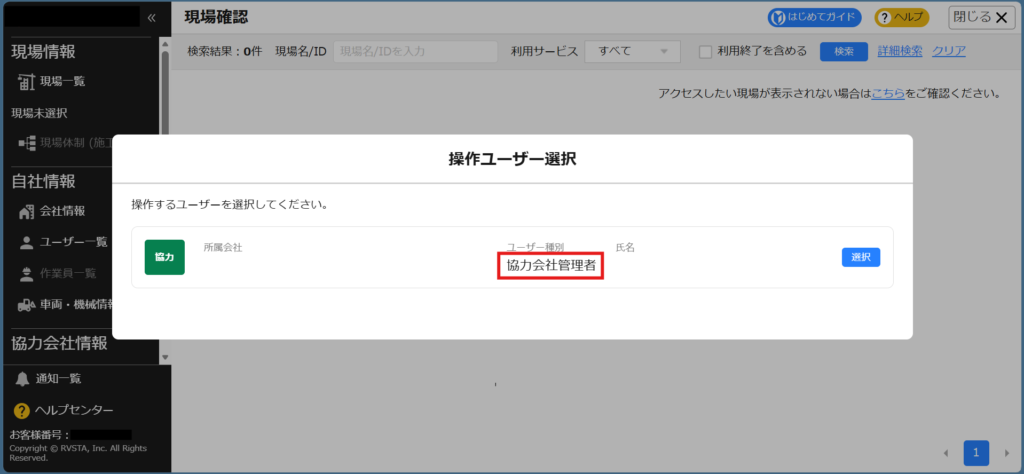Image resolution: width=1024 pixels, height=474 pixels.
Task: Click the 自社情報 section heading
Action: click(x=43, y=181)
